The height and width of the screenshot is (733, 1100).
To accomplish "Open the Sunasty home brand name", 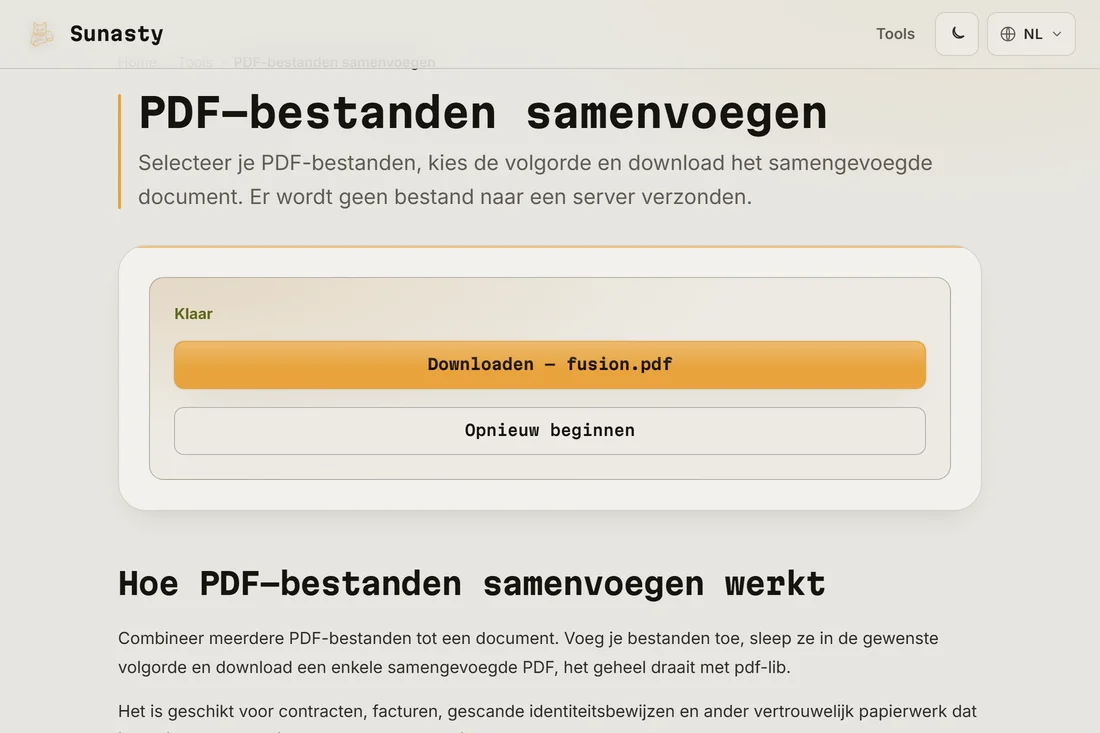I will (116, 34).
